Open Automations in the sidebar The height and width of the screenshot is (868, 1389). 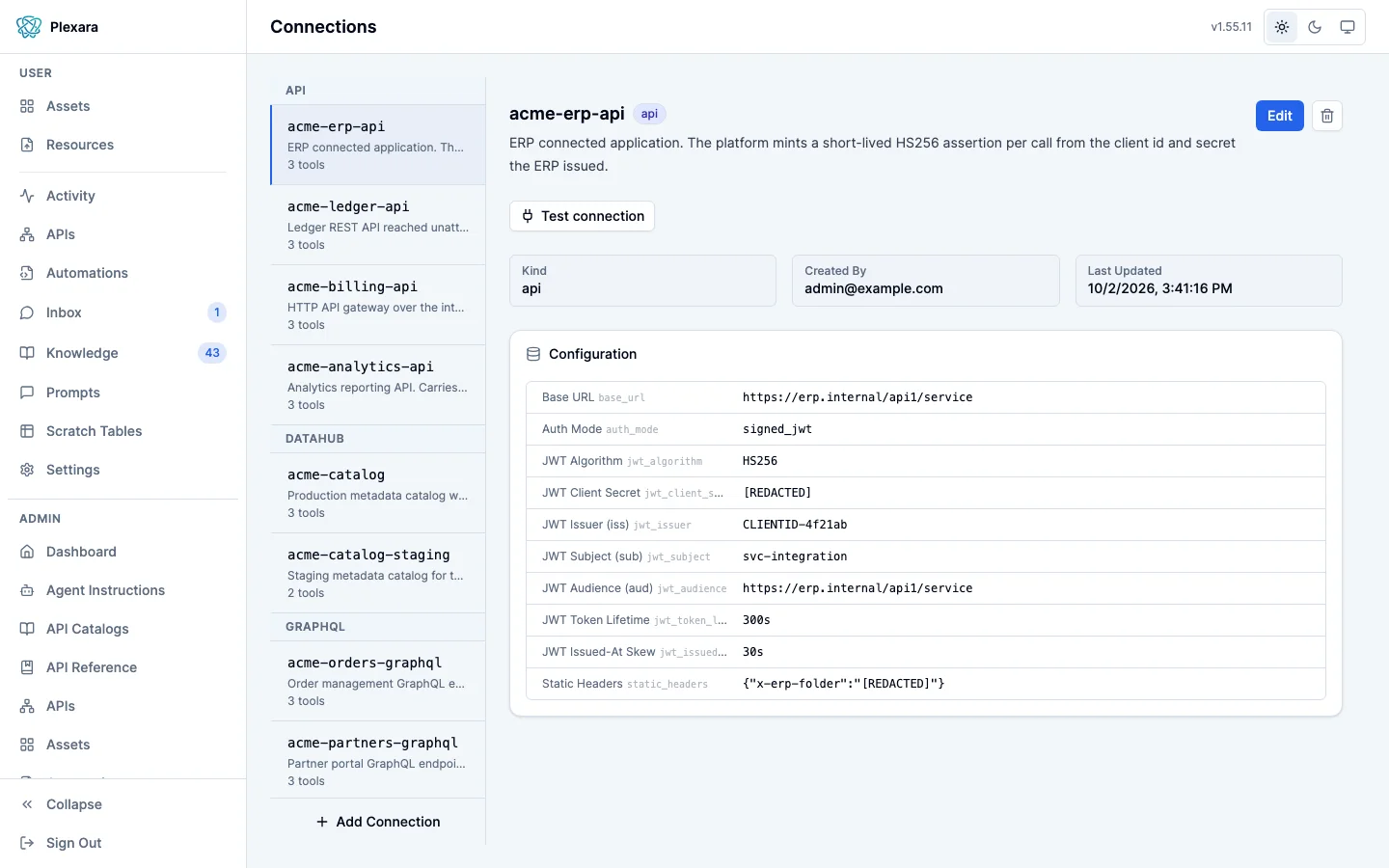[x=123, y=273]
